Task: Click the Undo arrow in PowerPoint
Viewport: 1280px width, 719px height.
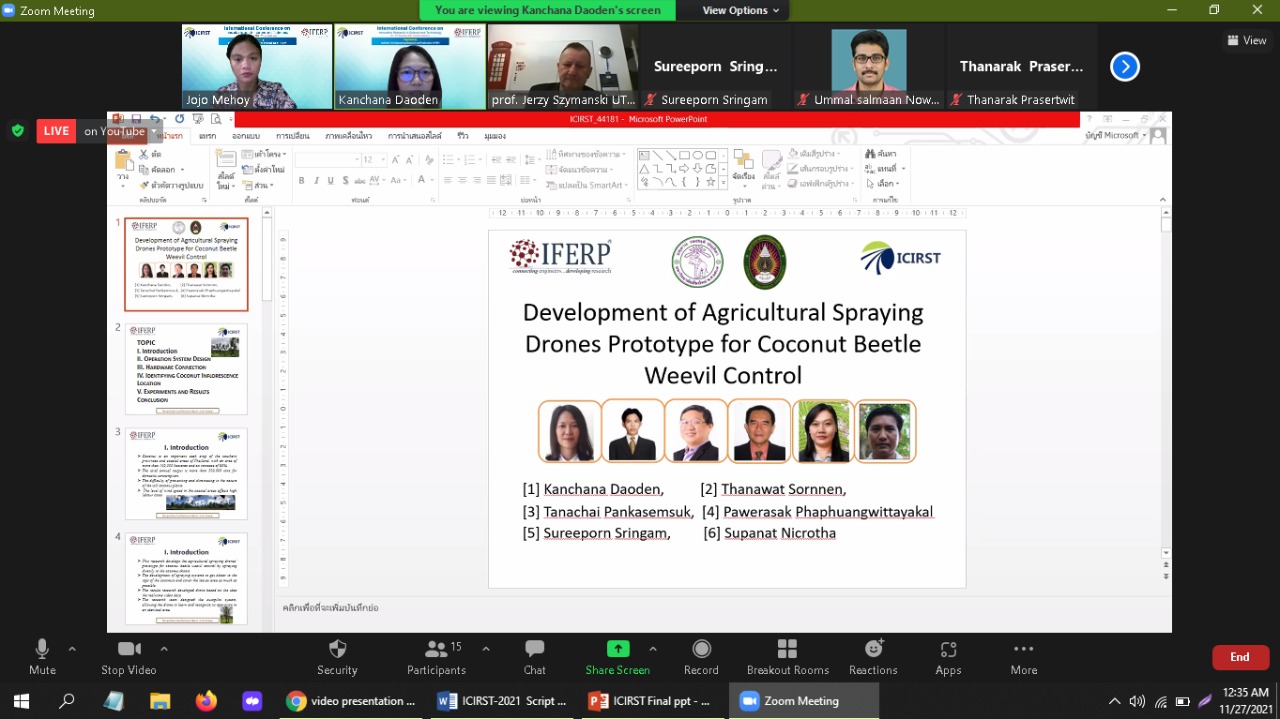Action: [x=155, y=119]
